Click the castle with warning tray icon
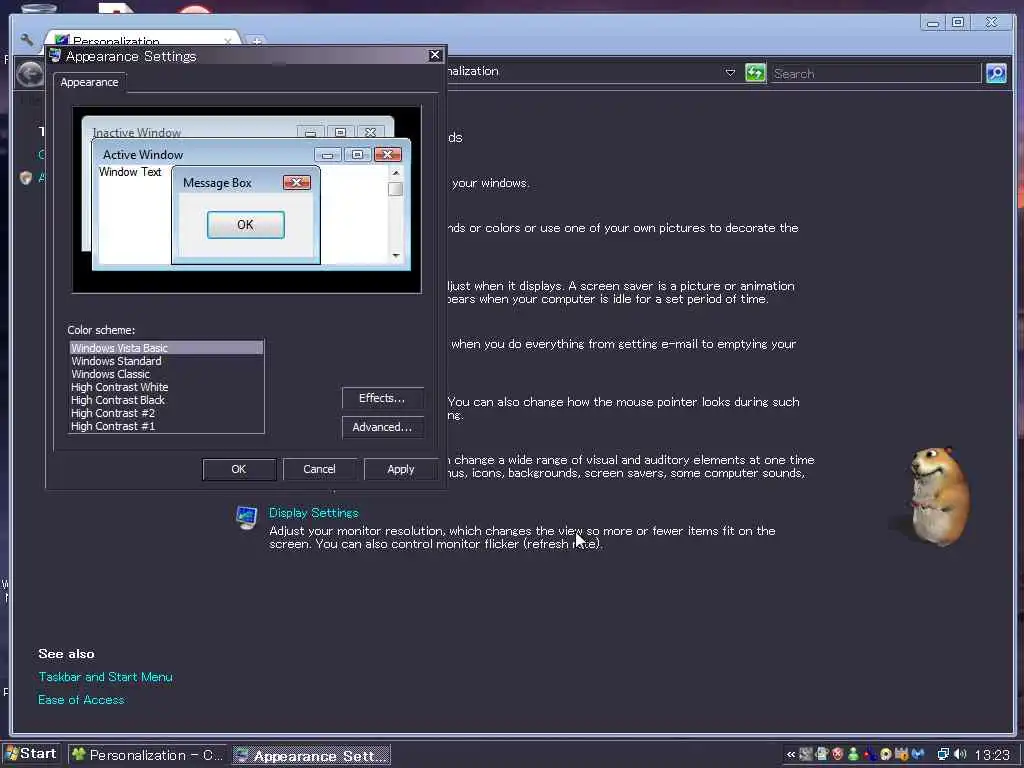 click(902, 754)
